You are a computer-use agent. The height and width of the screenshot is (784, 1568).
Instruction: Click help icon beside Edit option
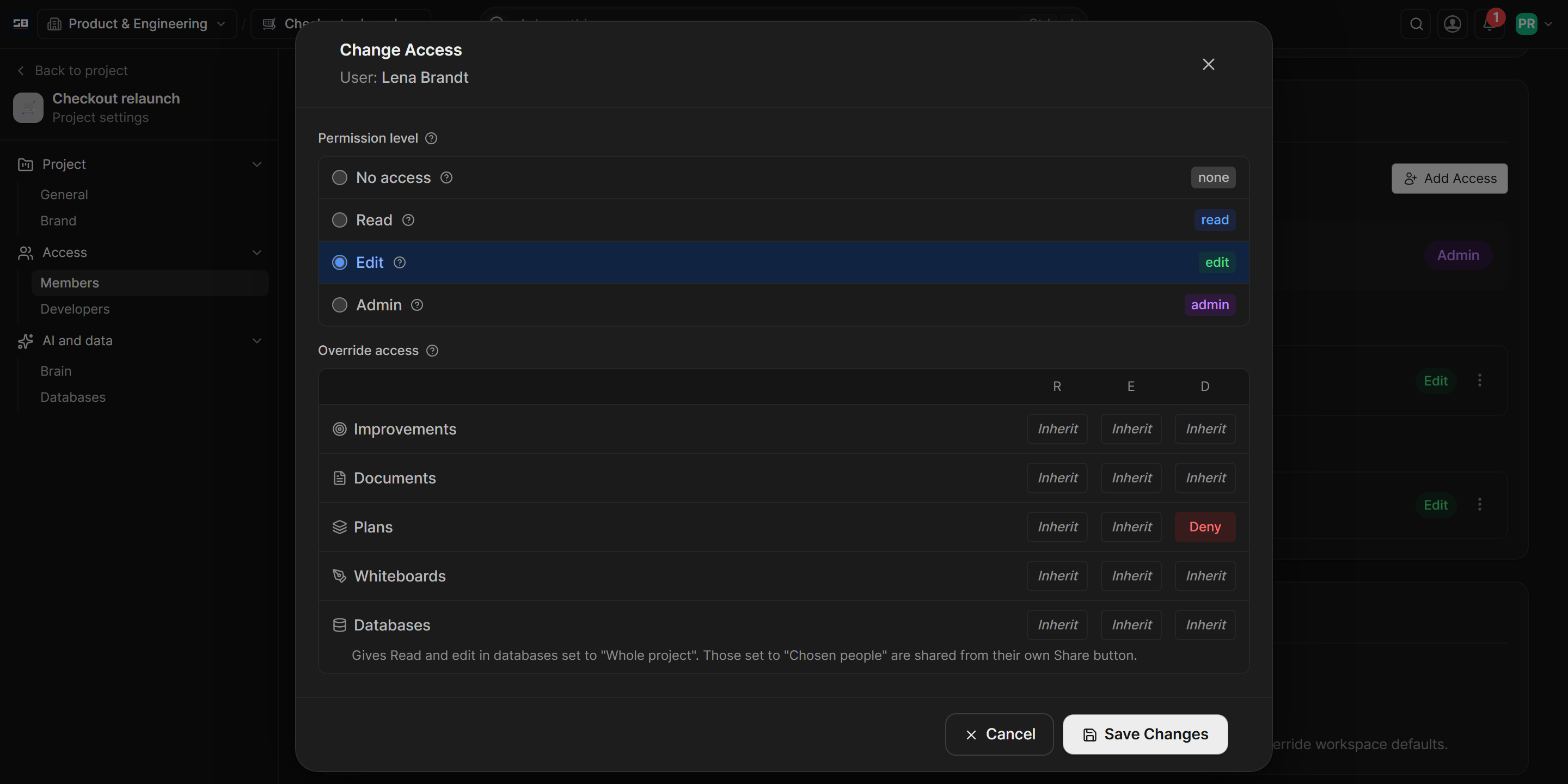point(399,262)
